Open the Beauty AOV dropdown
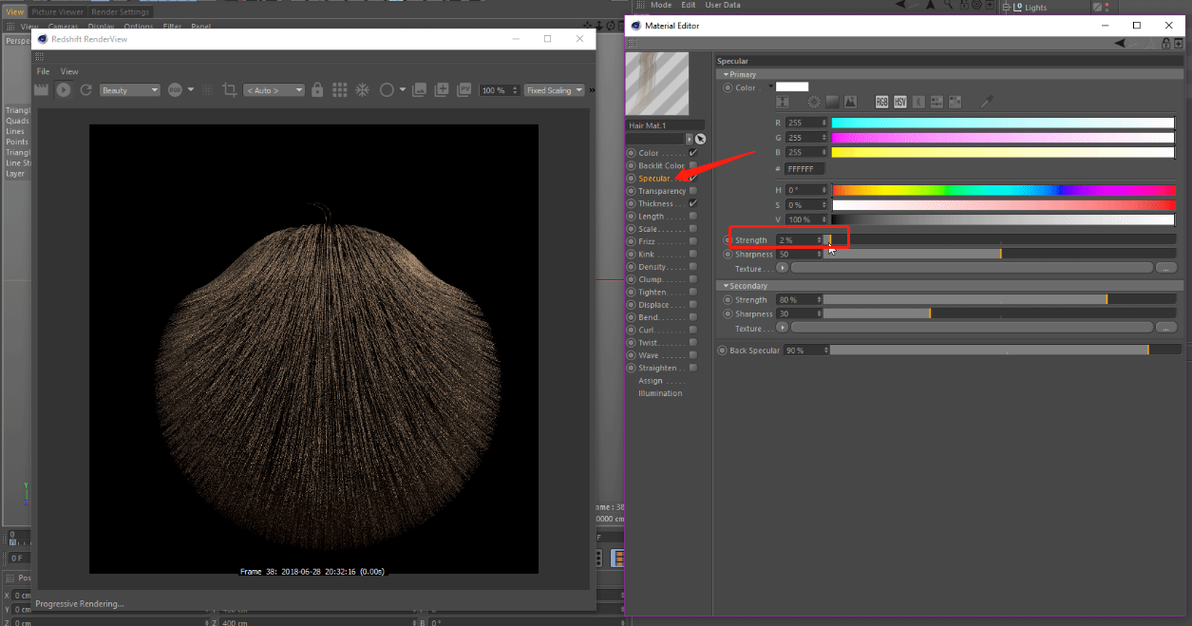 point(130,90)
